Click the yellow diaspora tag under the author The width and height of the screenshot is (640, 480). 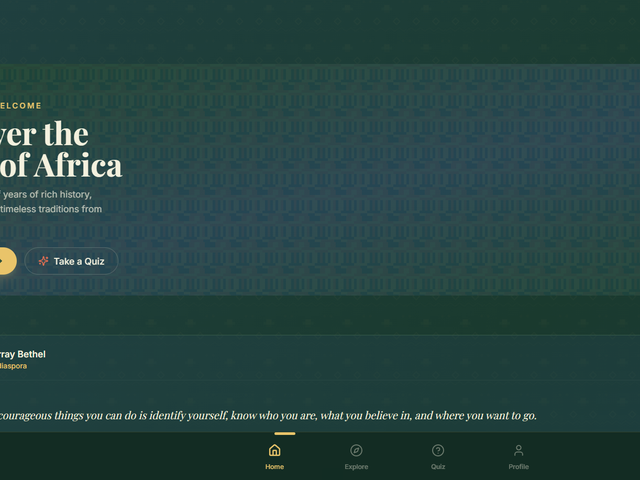pyautogui.click(x=13, y=366)
